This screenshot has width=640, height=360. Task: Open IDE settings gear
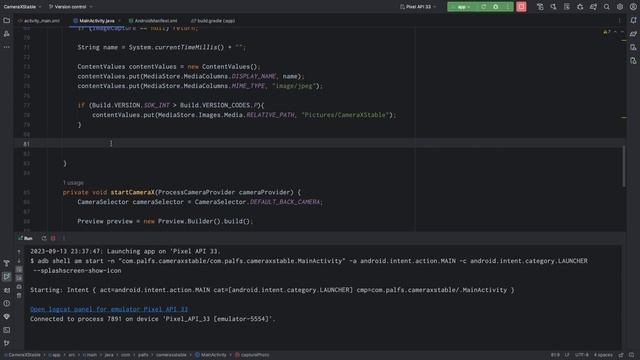620,7
